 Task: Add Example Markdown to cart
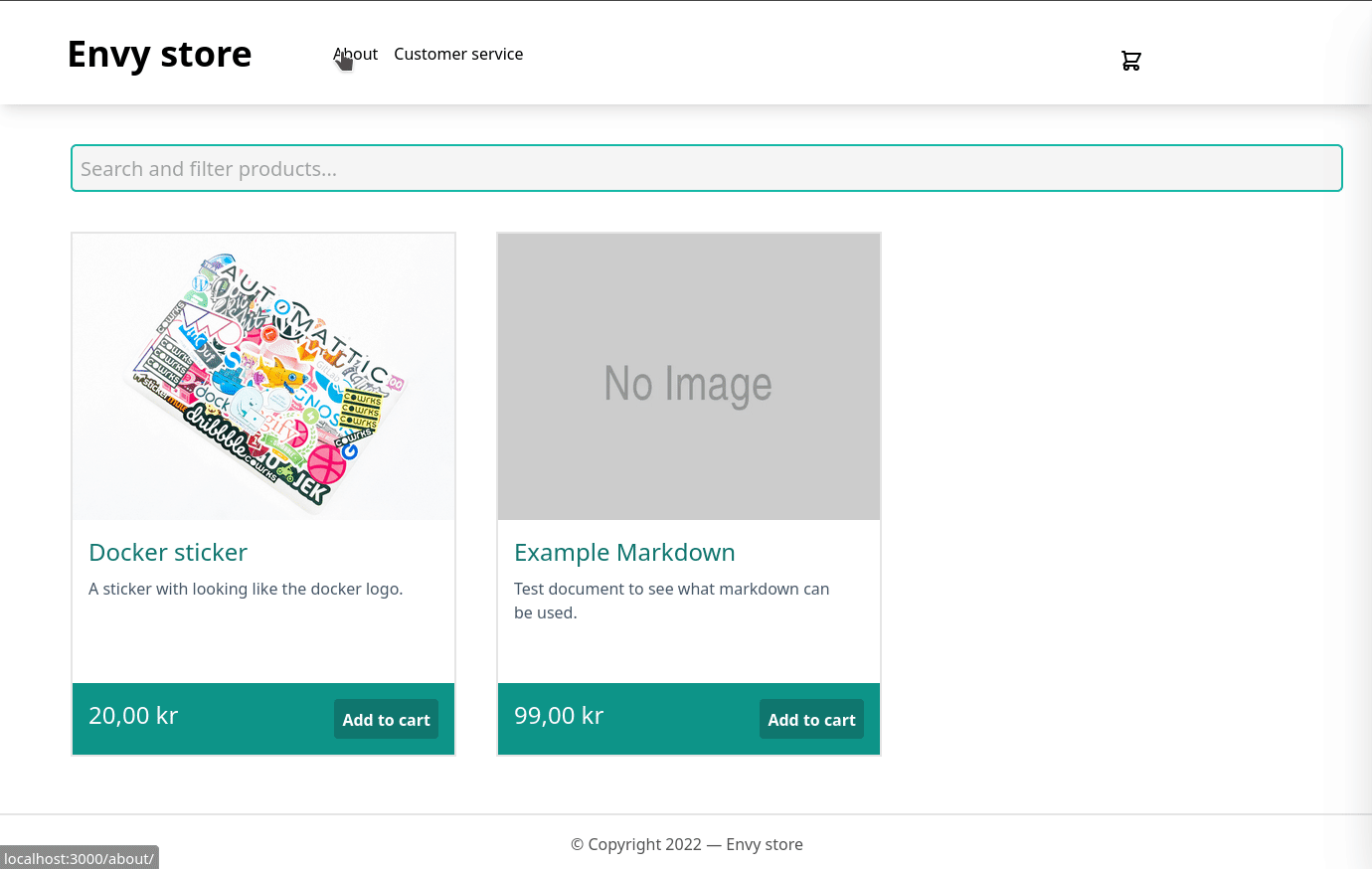[x=811, y=719]
